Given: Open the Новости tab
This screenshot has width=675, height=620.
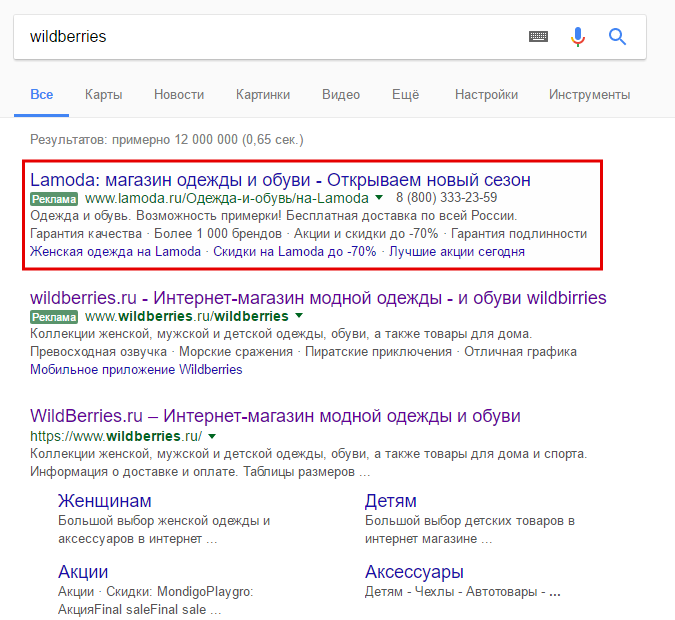Looking at the screenshot, I should click(179, 95).
